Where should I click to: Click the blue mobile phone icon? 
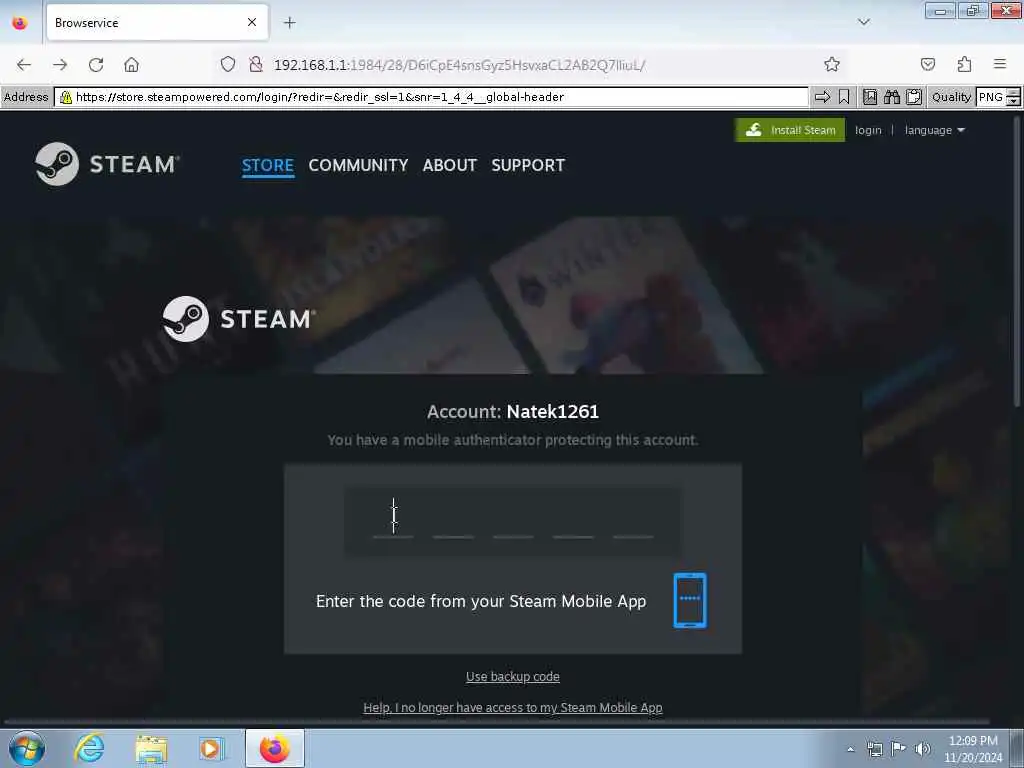[x=690, y=600]
